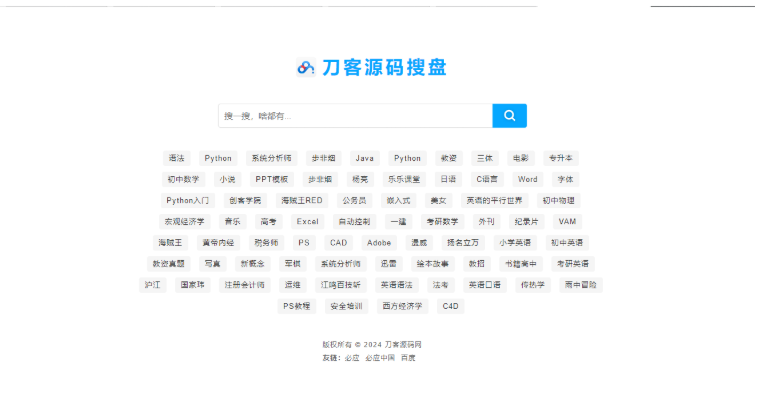This screenshot has height=398, width=764.
Task: Select the 乐乐课堂 tag
Action: [x=404, y=179]
